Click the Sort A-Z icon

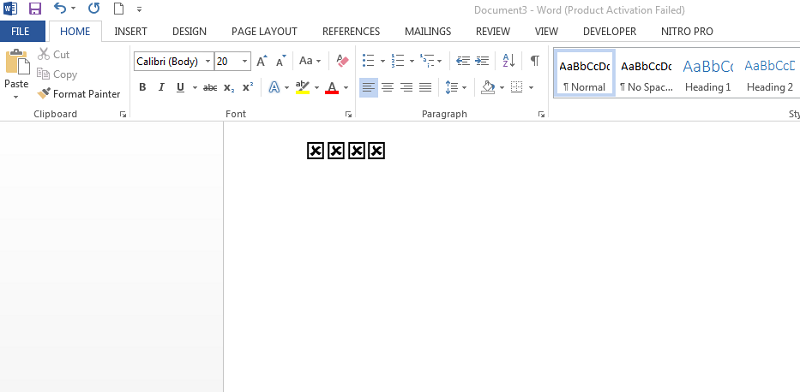click(x=508, y=61)
